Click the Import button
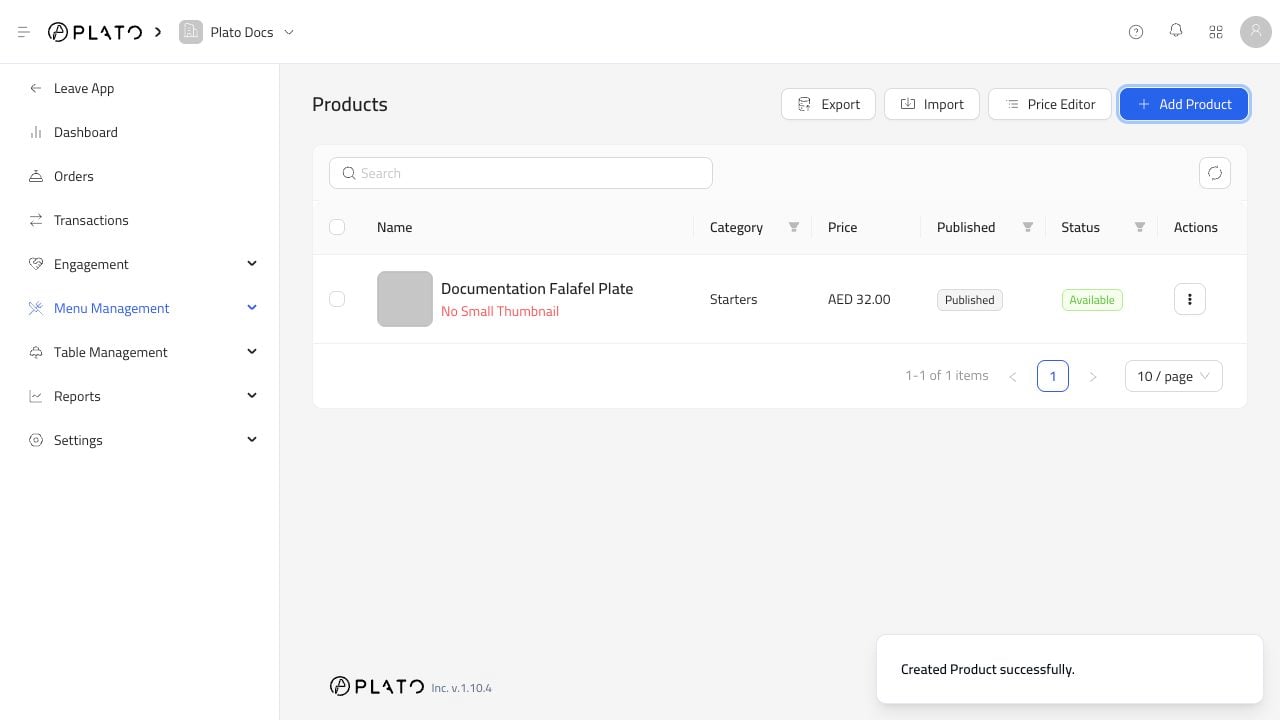 coord(932,104)
